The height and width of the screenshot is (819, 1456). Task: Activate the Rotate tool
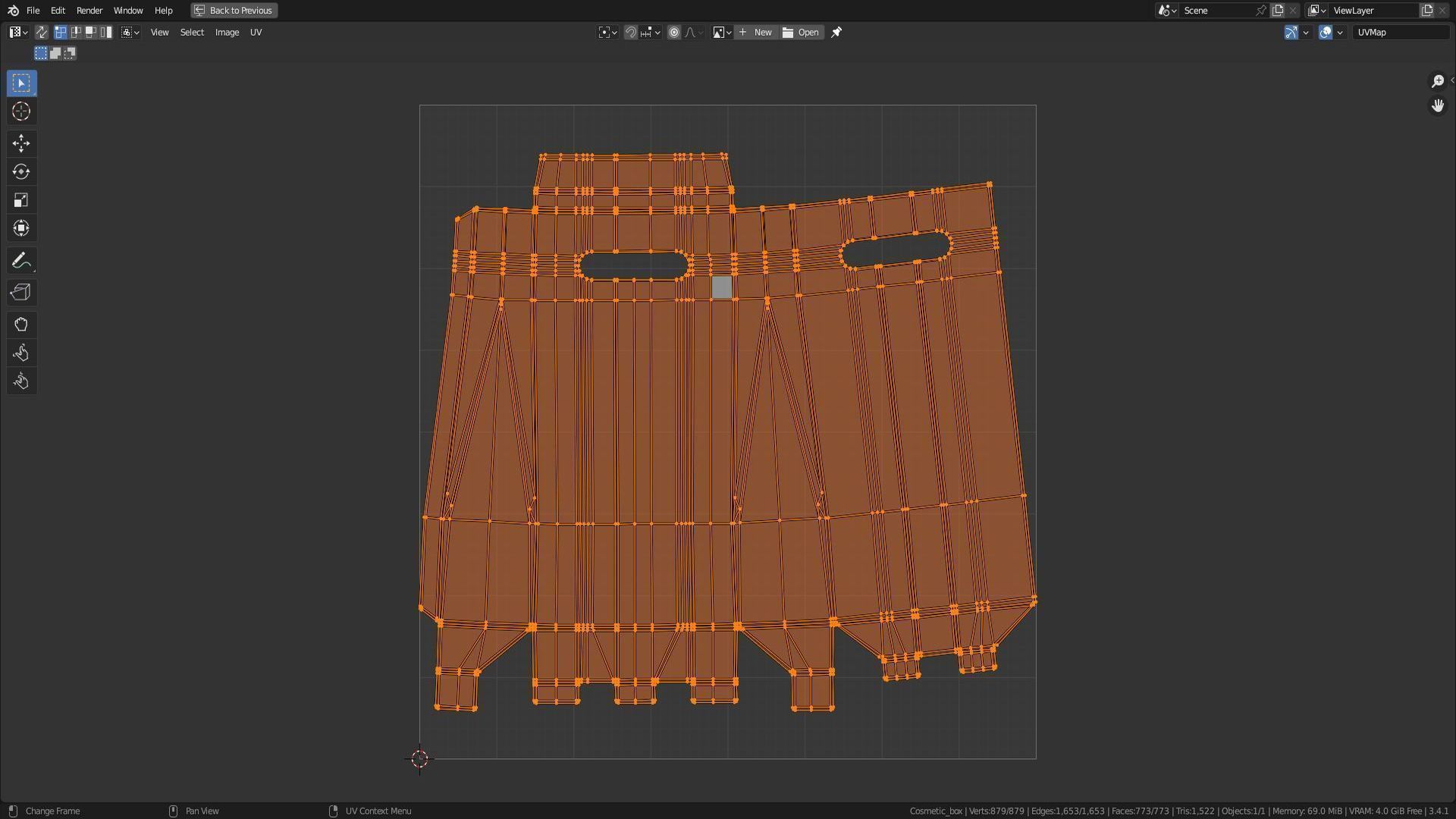(21, 172)
